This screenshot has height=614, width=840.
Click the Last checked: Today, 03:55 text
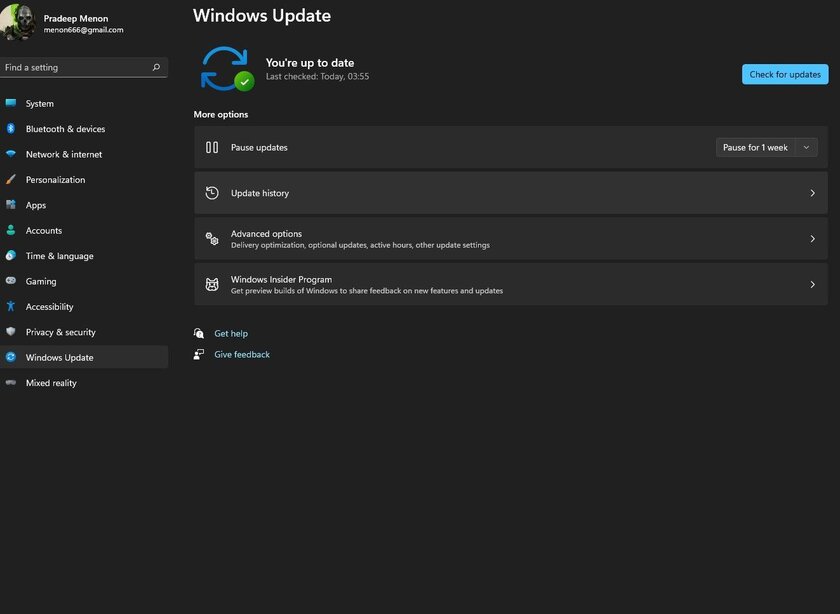[x=317, y=76]
